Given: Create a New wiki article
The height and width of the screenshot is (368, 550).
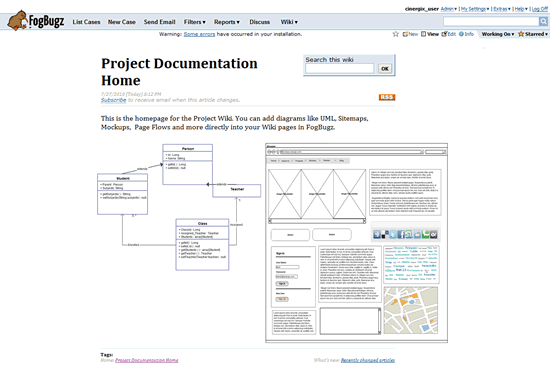Looking at the screenshot, I should click(x=410, y=34).
